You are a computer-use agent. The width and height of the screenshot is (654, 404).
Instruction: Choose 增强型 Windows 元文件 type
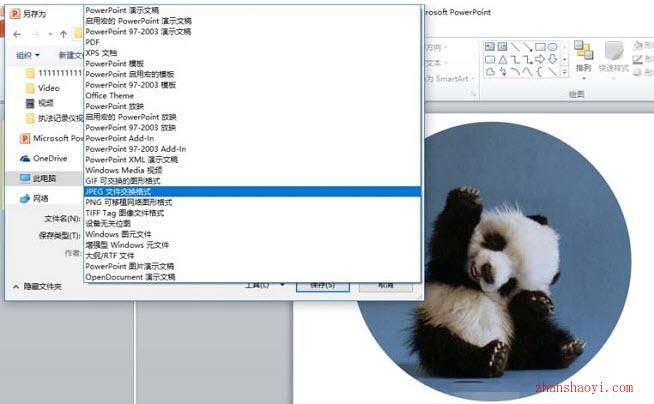tap(252, 245)
